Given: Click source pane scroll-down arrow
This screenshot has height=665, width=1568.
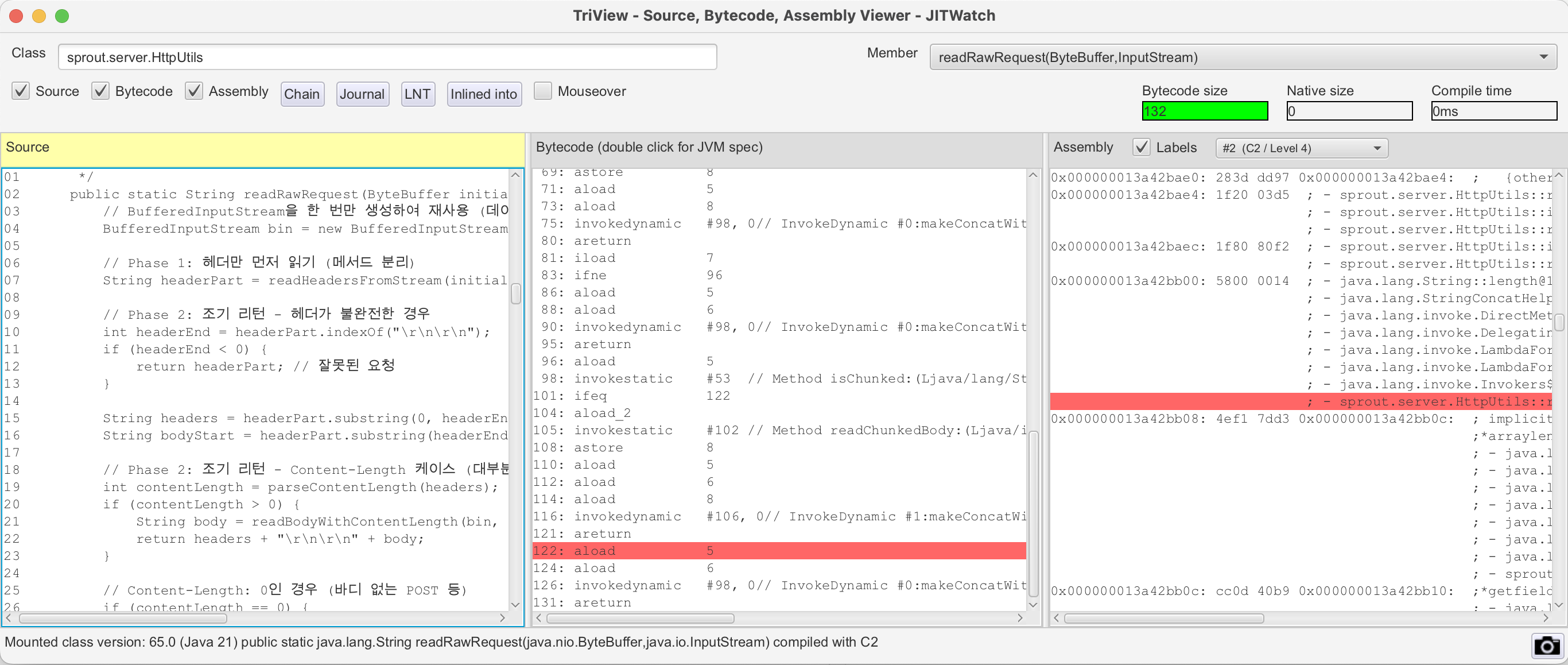Looking at the screenshot, I should click(515, 604).
